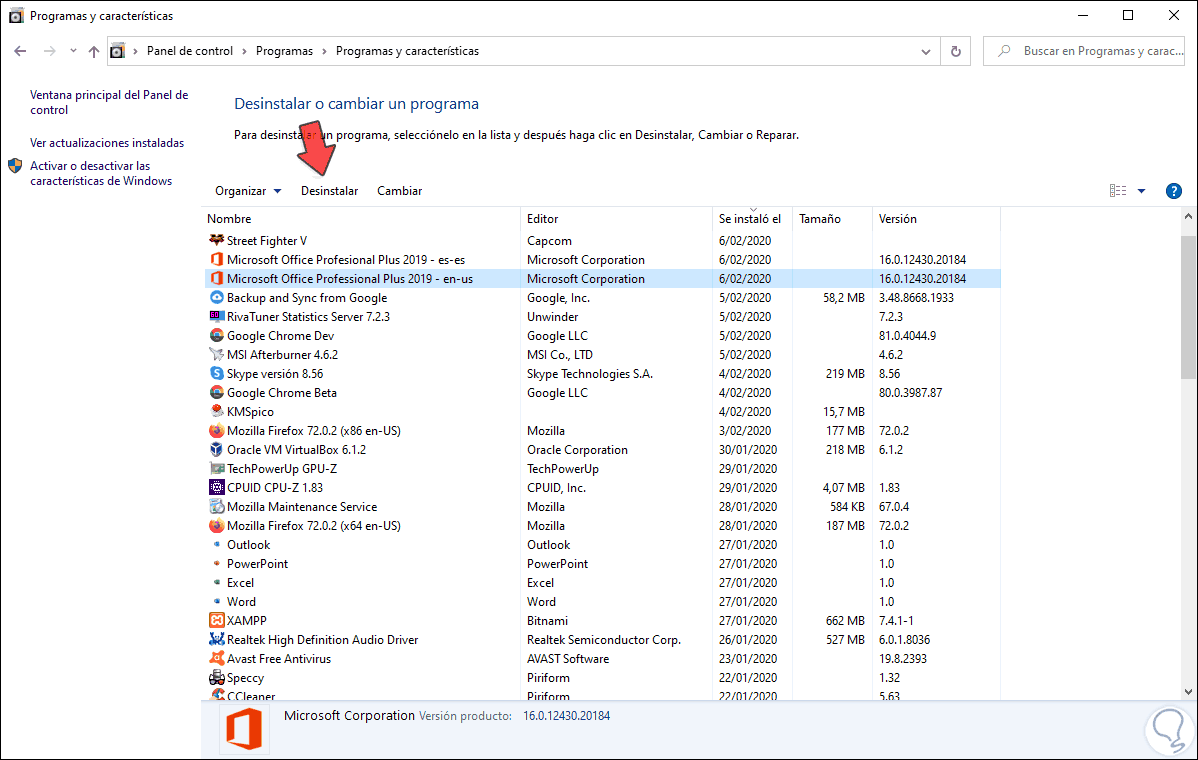Expand the chevron after Panel de control
Screen dimensions: 1198x760
[x=244, y=51]
